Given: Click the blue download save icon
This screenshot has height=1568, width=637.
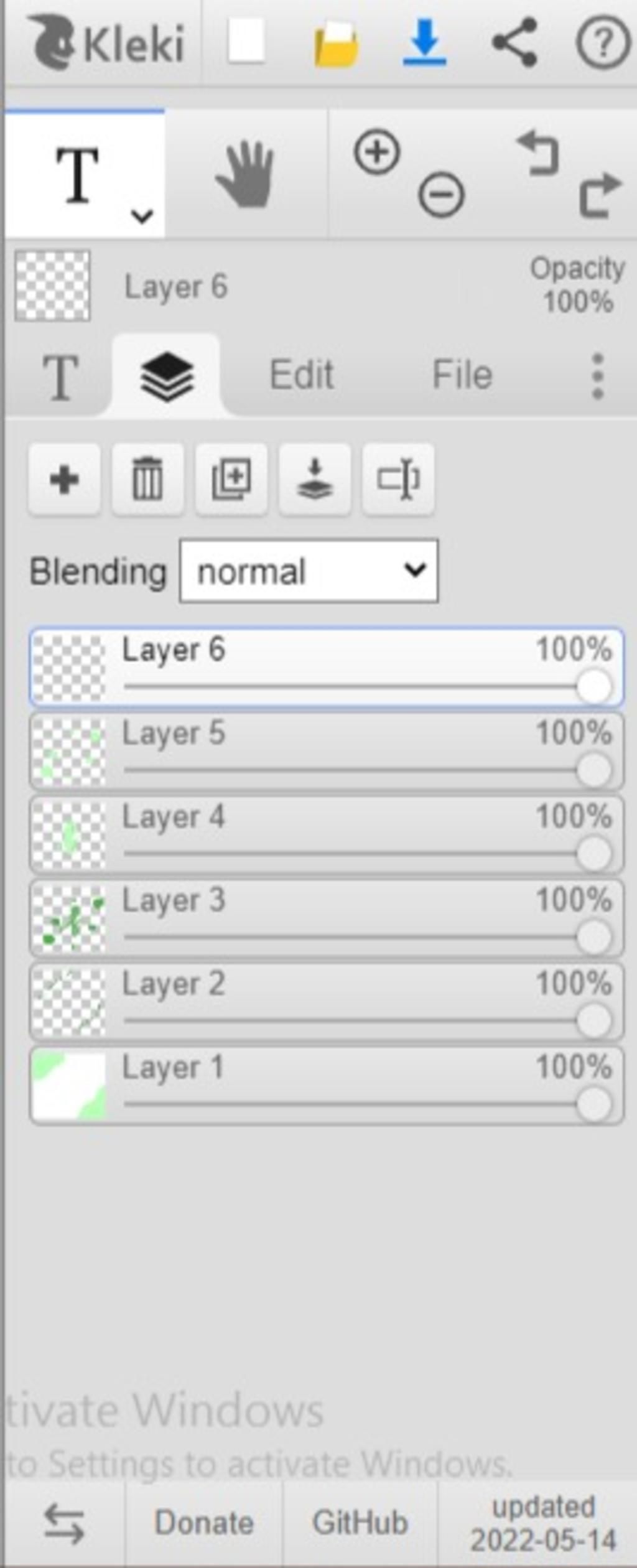Looking at the screenshot, I should [x=425, y=42].
